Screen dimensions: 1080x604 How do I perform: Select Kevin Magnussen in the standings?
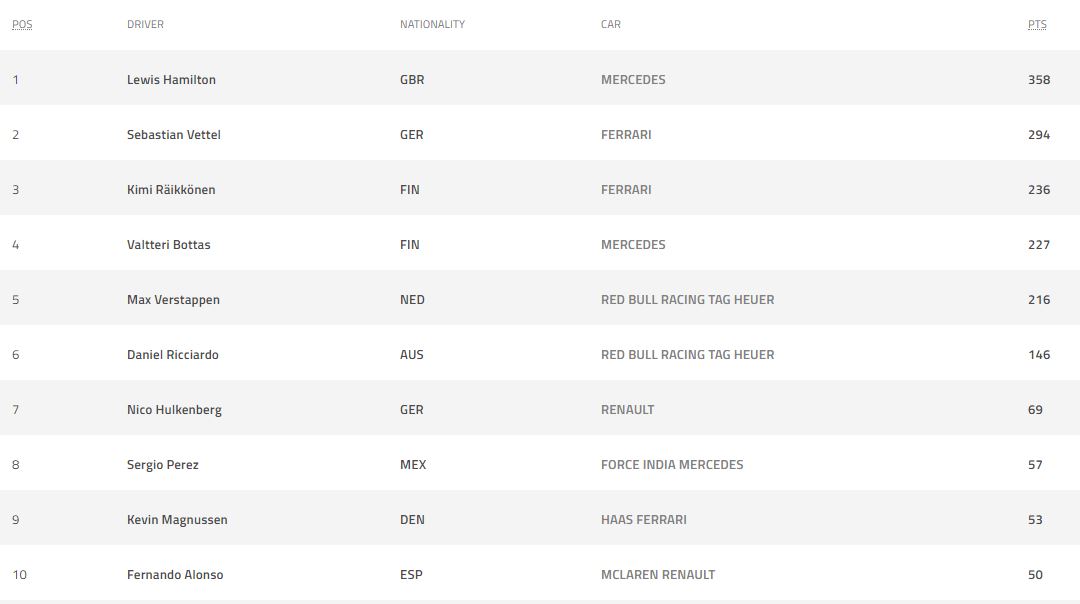(x=177, y=520)
